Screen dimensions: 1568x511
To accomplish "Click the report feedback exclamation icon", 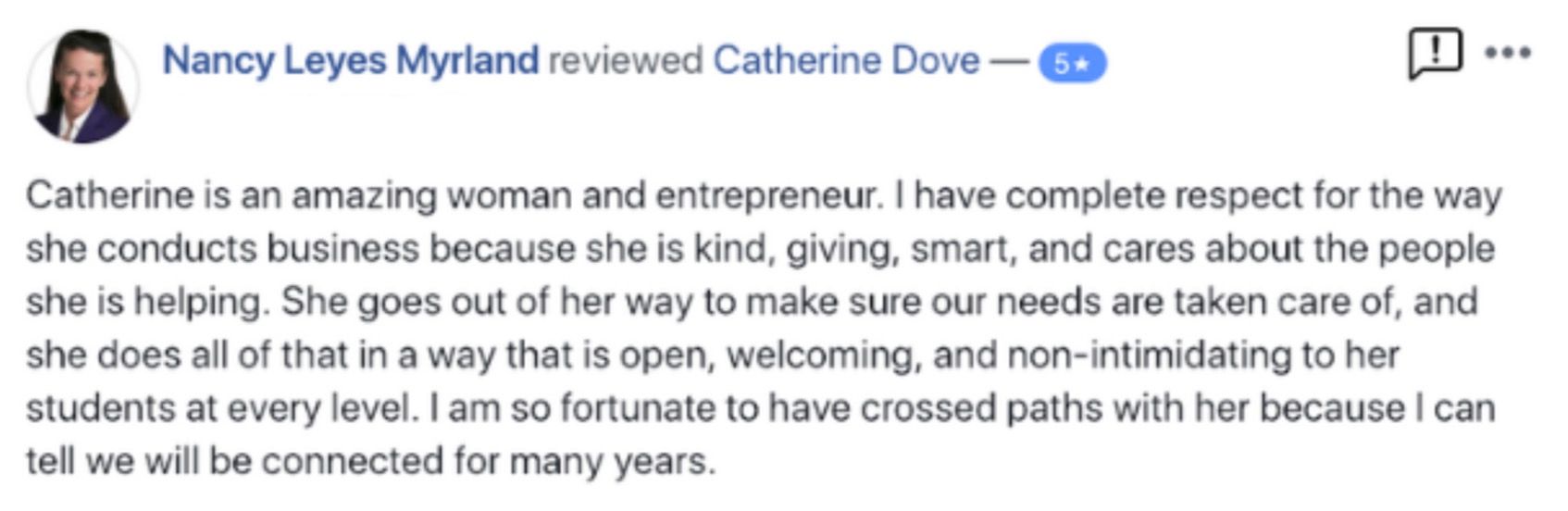I will coord(1434,53).
